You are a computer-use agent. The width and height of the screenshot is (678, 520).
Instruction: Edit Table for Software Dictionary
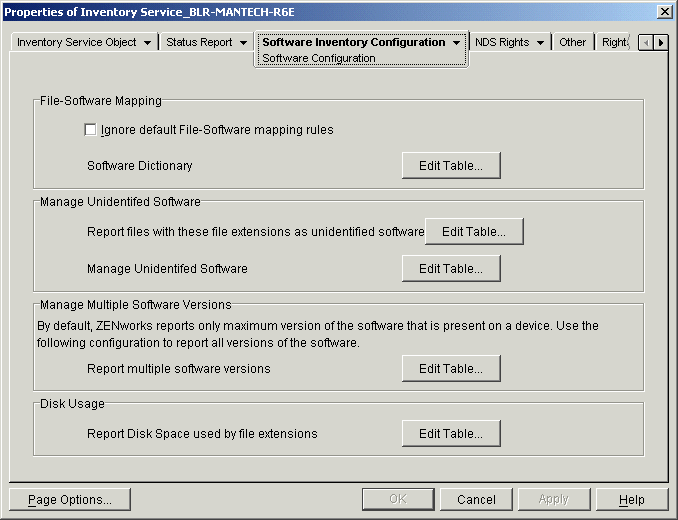pos(451,166)
